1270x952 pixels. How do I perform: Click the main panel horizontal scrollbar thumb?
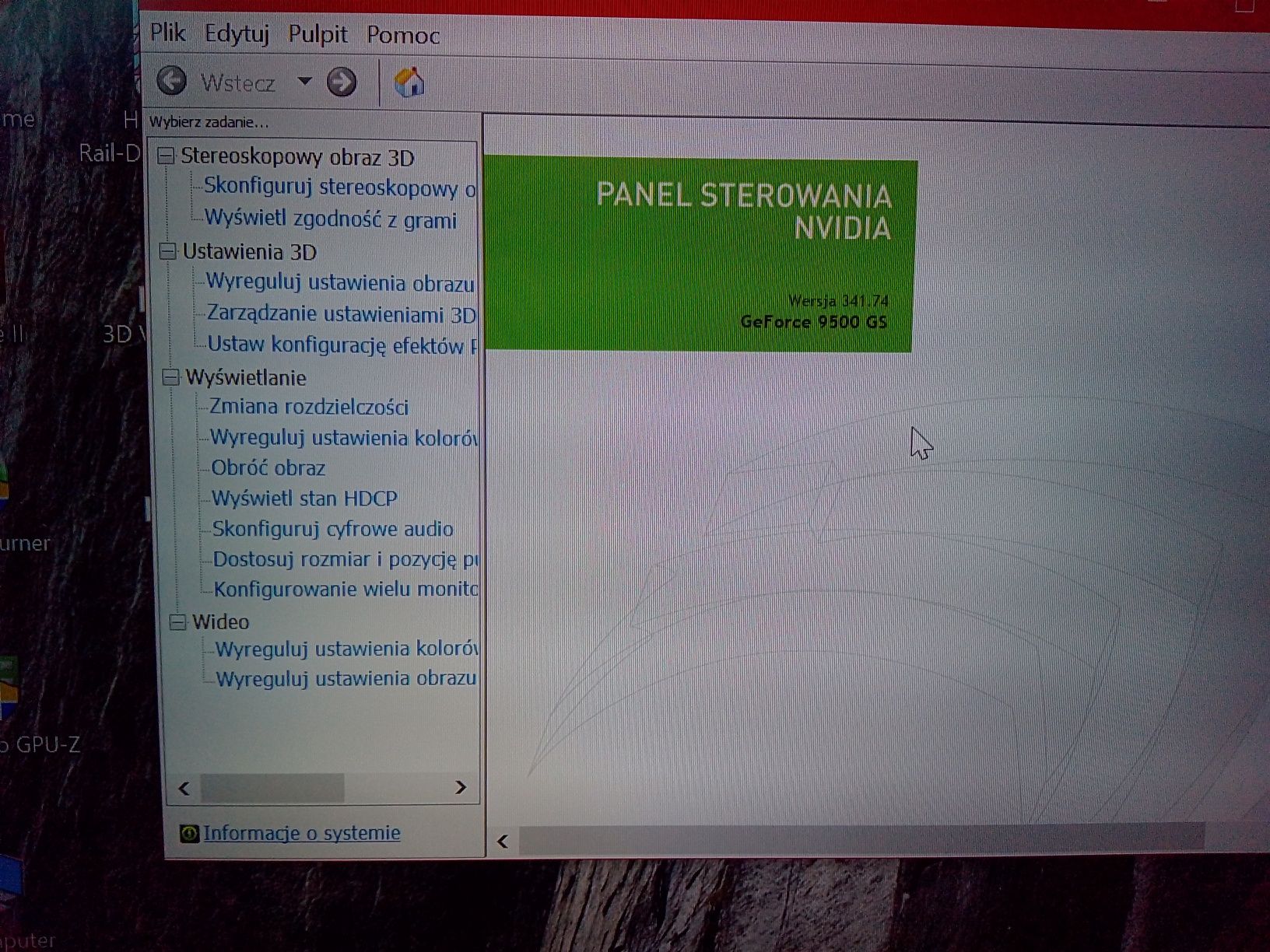click(x=861, y=838)
